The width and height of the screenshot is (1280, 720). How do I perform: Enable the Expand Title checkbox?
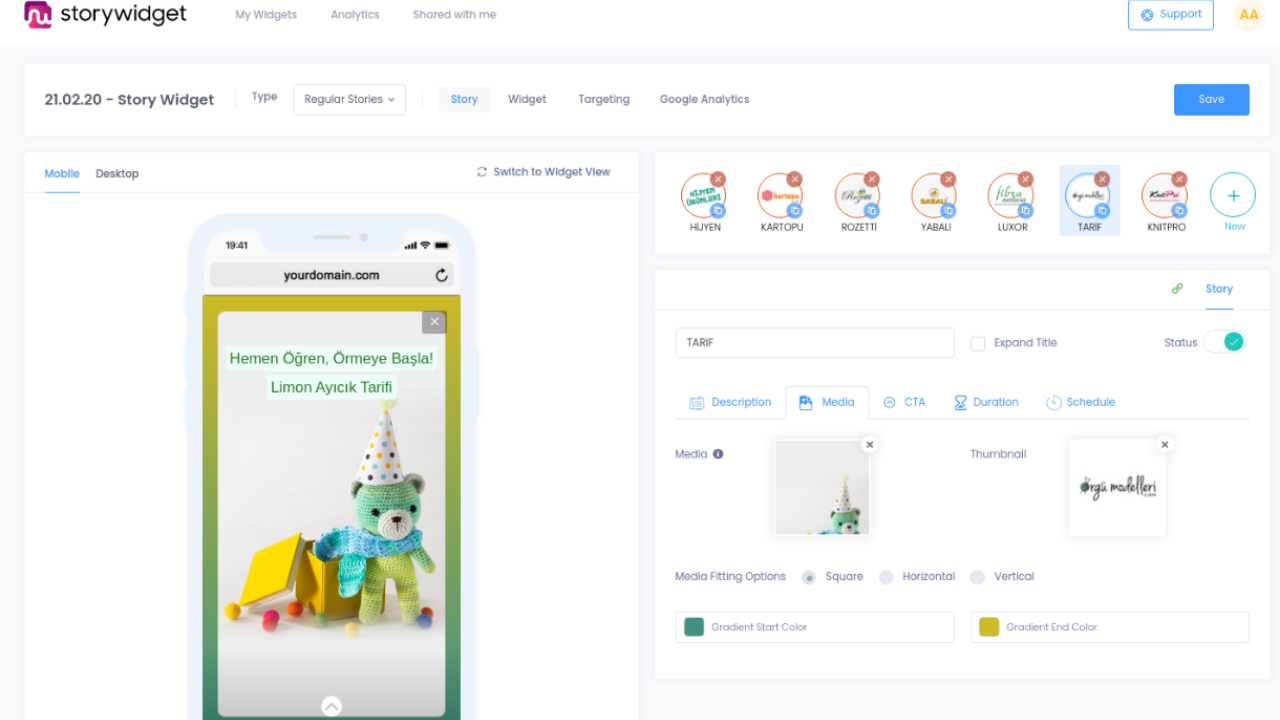[978, 343]
